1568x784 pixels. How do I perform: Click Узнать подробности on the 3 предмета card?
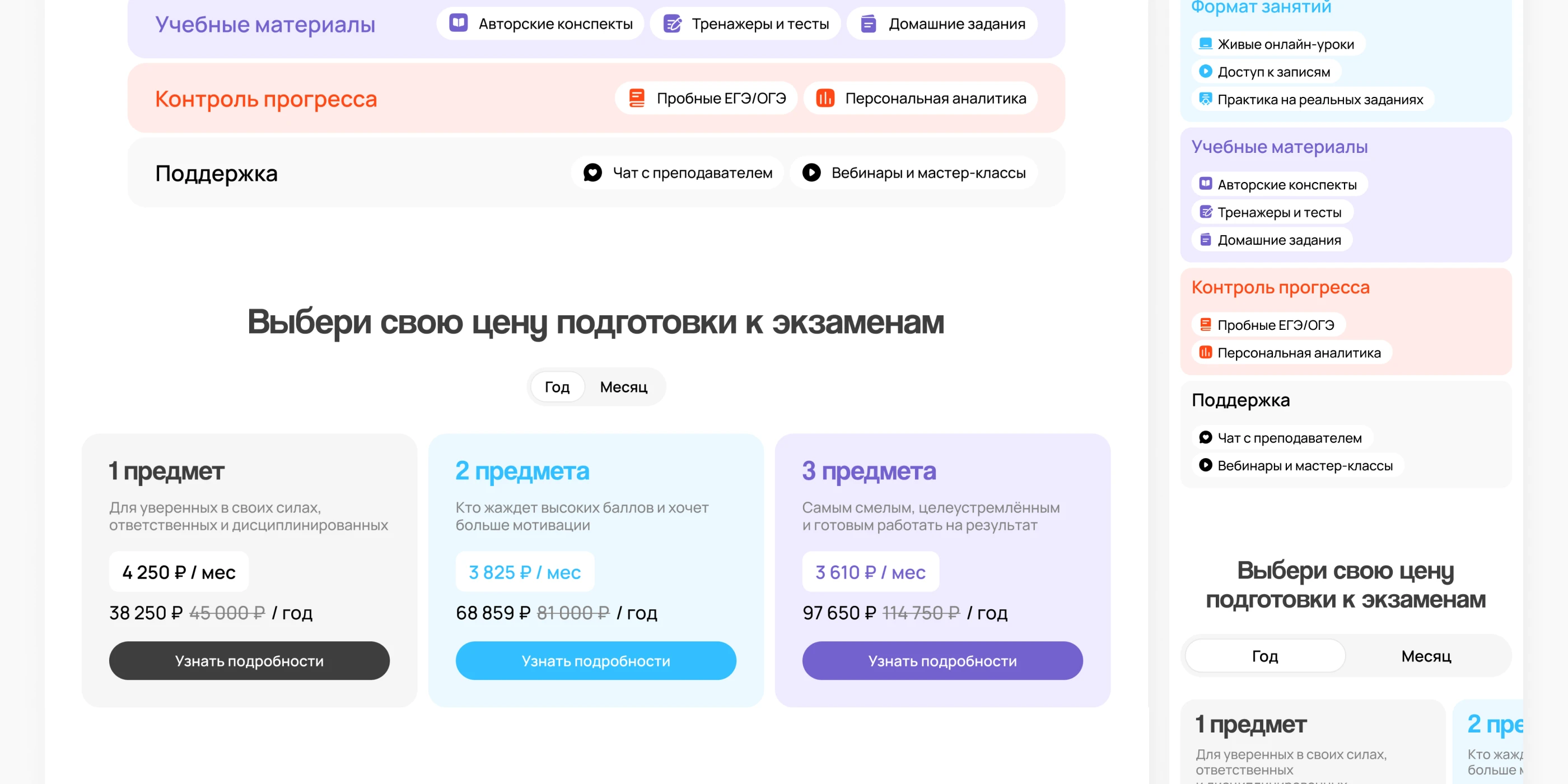[x=942, y=660]
